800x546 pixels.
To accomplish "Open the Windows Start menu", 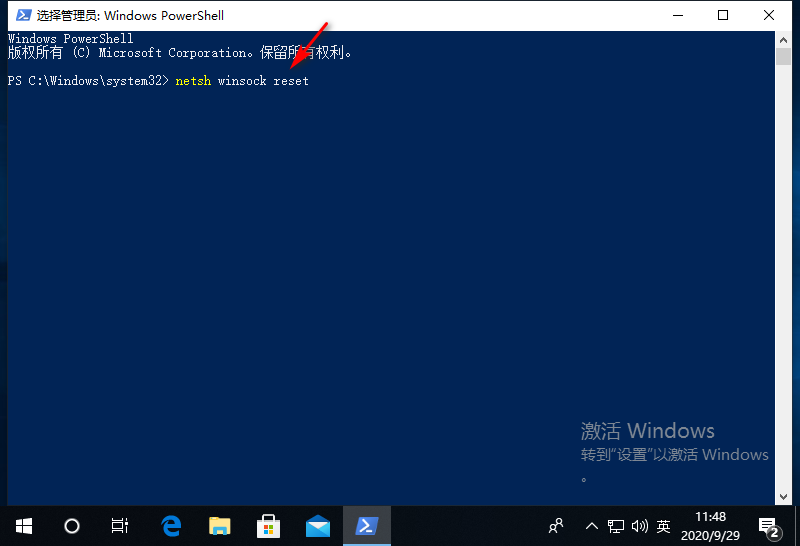I will coord(23,525).
